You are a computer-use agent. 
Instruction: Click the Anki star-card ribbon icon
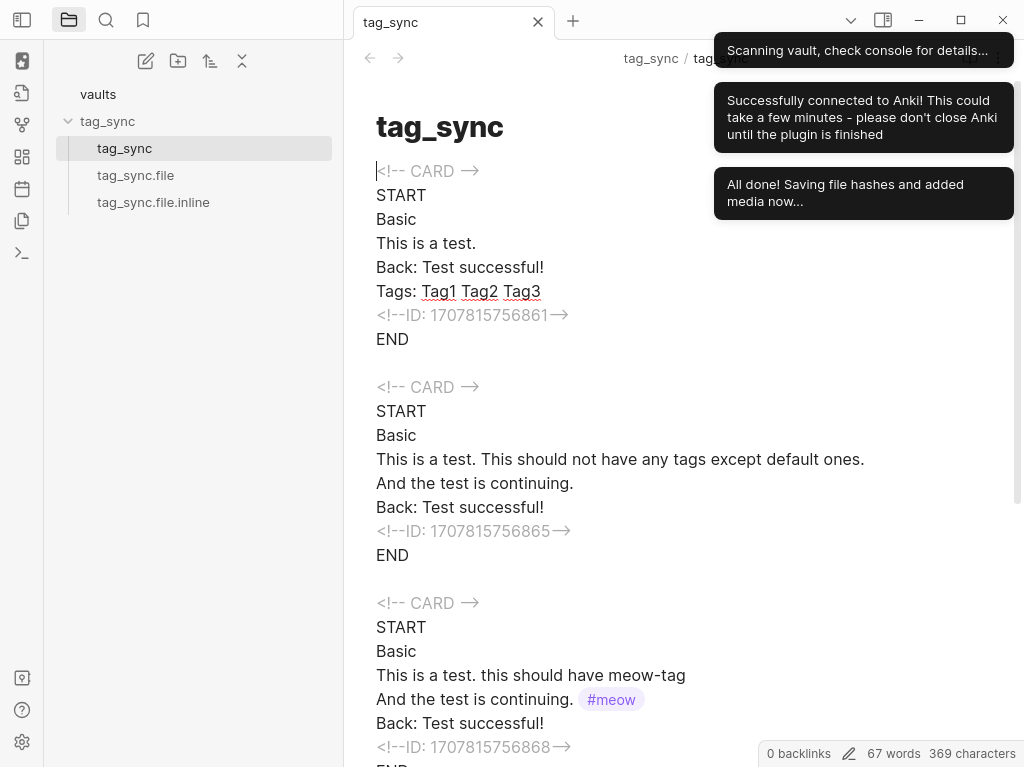pos(22,61)
